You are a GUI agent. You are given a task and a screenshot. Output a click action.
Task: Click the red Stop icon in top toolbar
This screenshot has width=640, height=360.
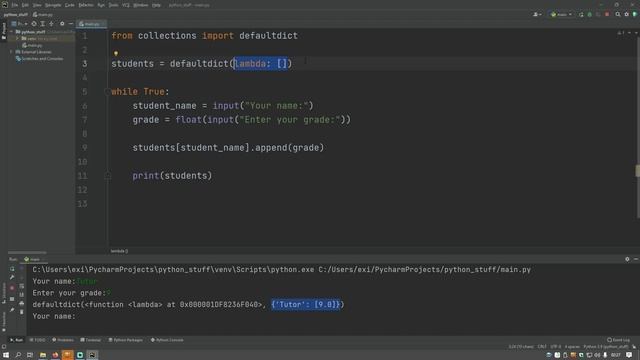point(607,14)
